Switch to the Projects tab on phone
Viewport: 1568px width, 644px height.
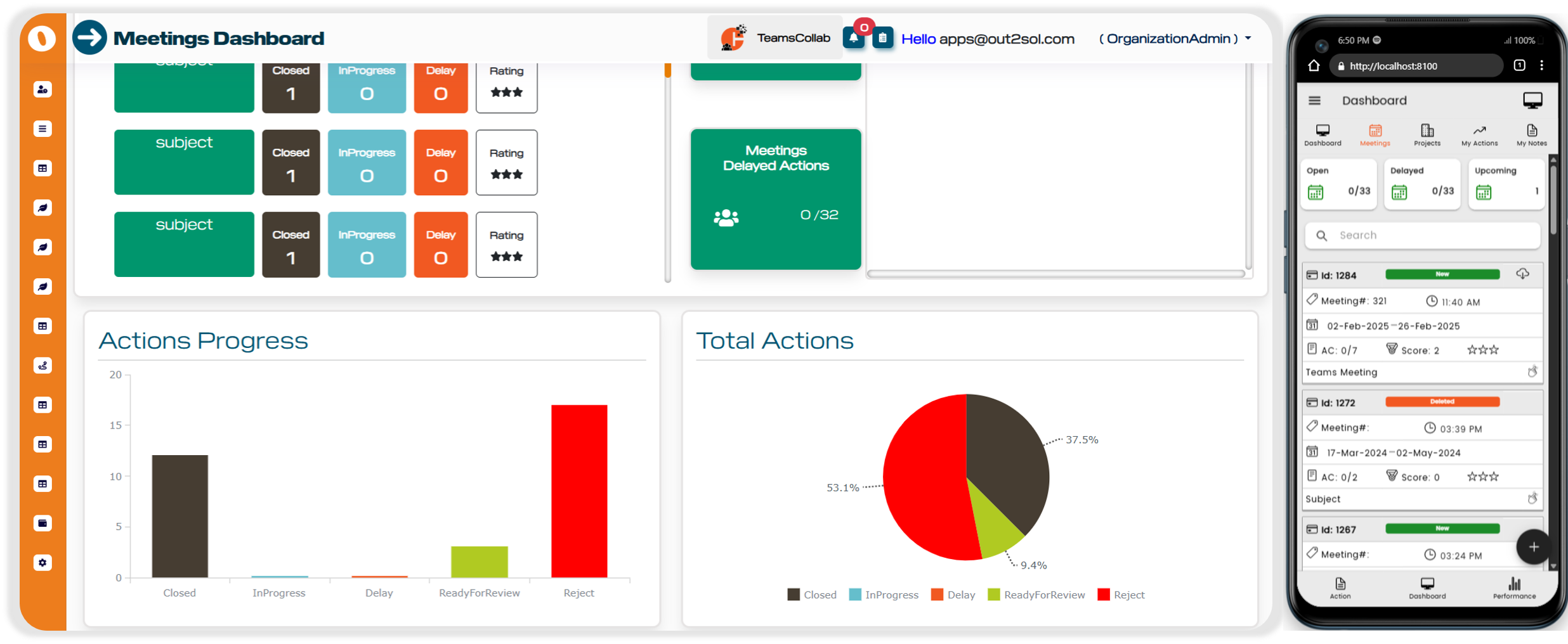click(1427, 135)
